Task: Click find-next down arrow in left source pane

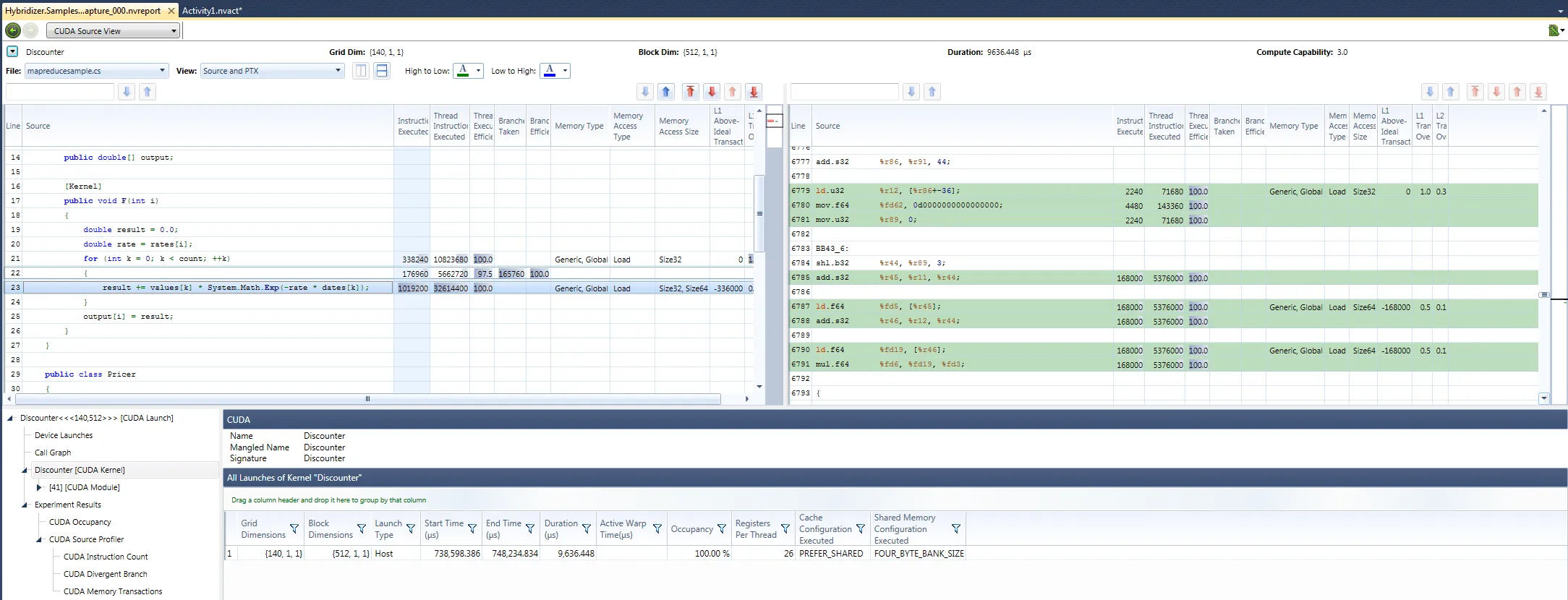Action: [x=127, y=92]
